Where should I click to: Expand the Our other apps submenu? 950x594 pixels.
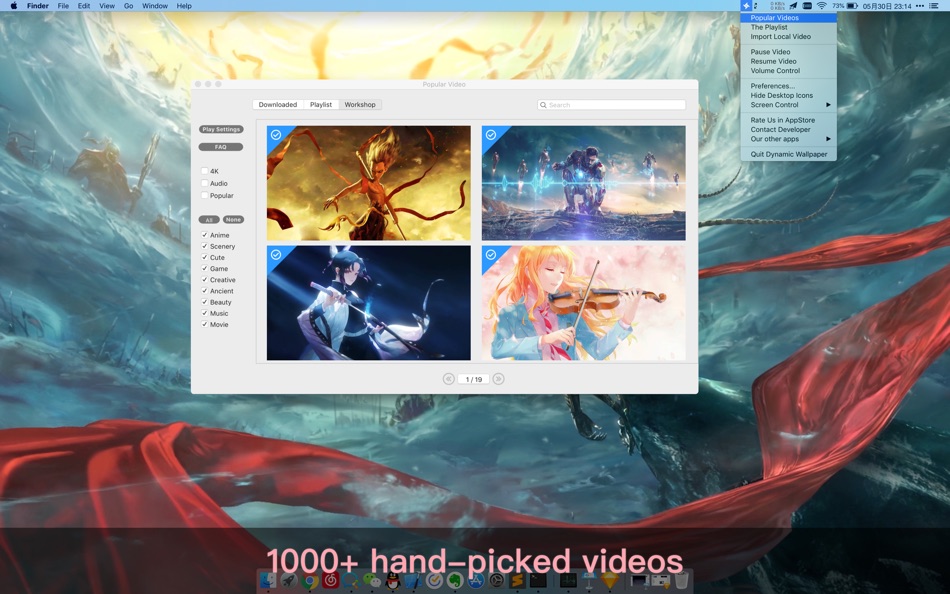[x=788, y=139]
